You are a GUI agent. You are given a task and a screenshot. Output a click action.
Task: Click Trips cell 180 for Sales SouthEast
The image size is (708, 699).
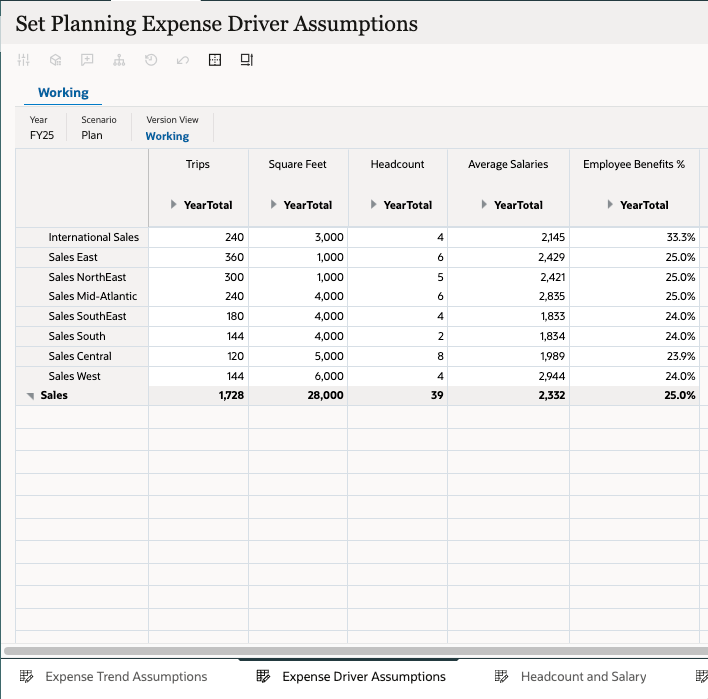pos(198,316)
